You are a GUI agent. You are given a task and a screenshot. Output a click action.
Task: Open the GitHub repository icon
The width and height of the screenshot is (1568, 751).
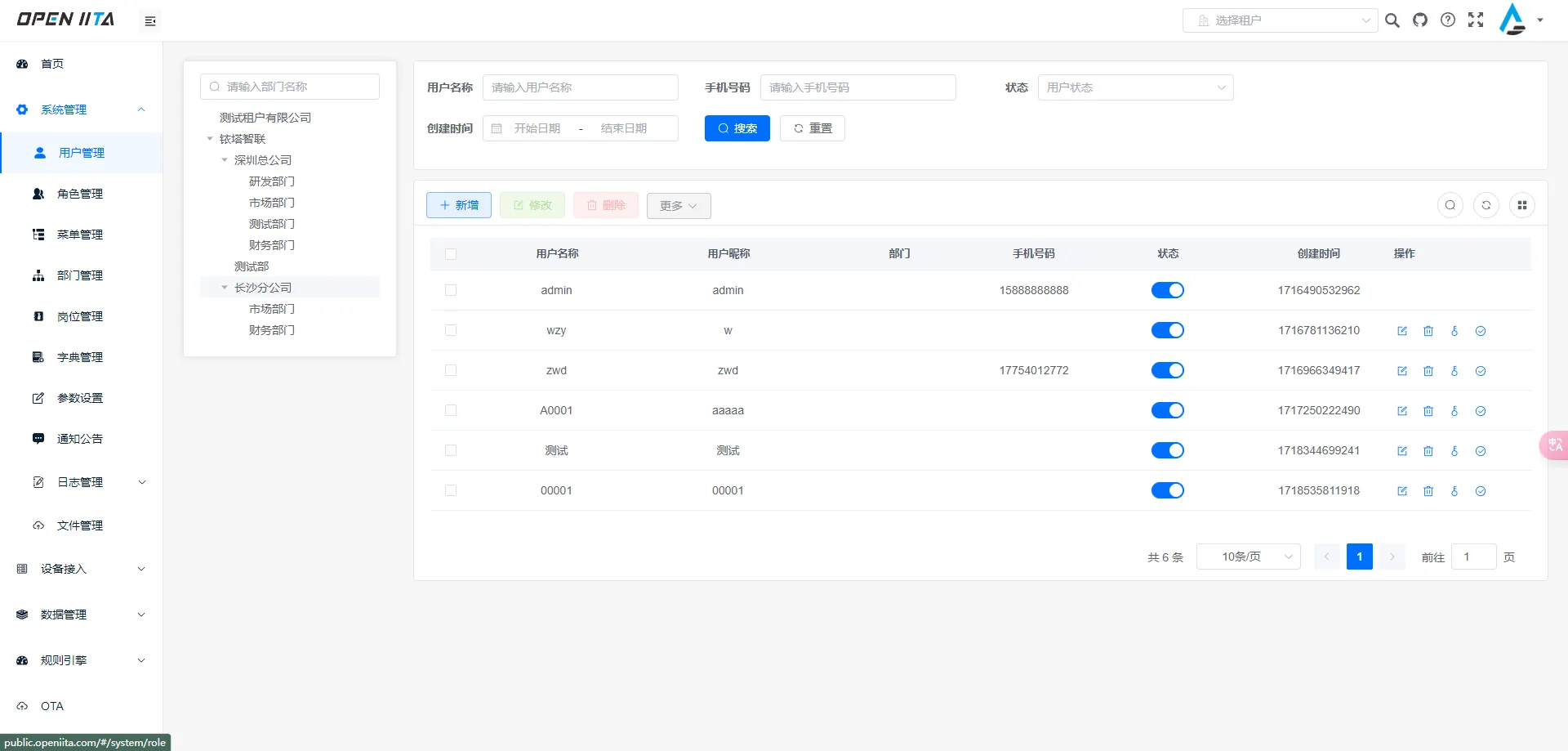[x=1420, y=20]
